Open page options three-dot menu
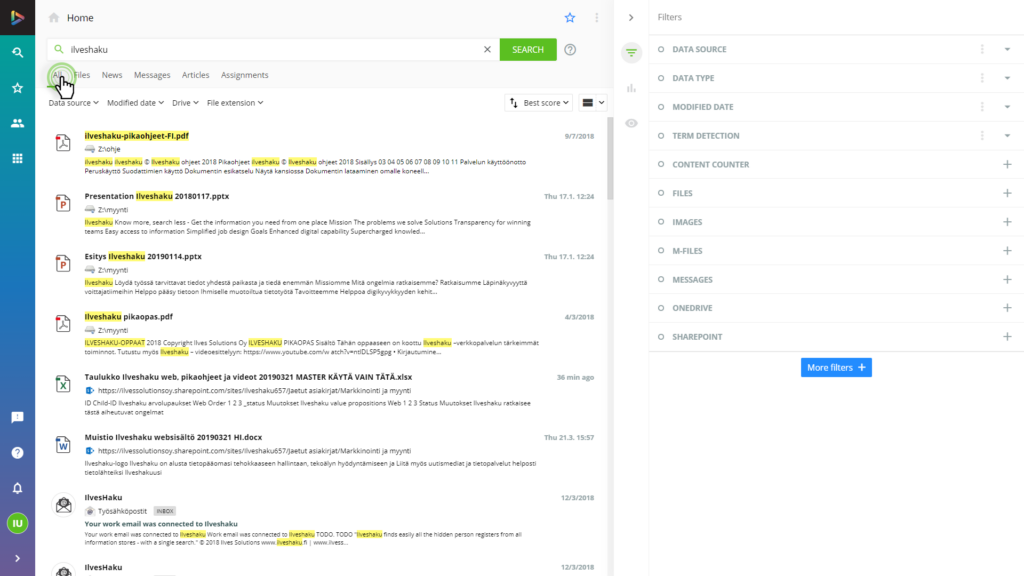 [x=596, y=18]
